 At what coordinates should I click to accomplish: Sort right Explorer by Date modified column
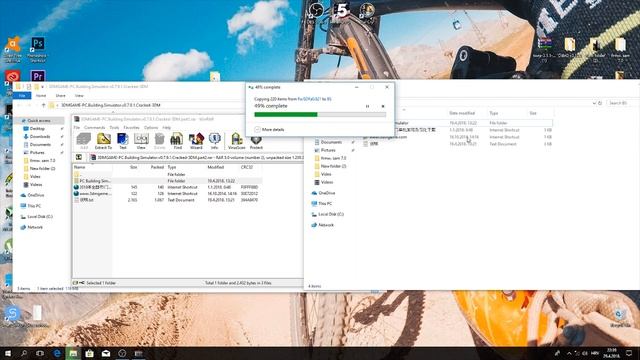[x=462, y=113]
